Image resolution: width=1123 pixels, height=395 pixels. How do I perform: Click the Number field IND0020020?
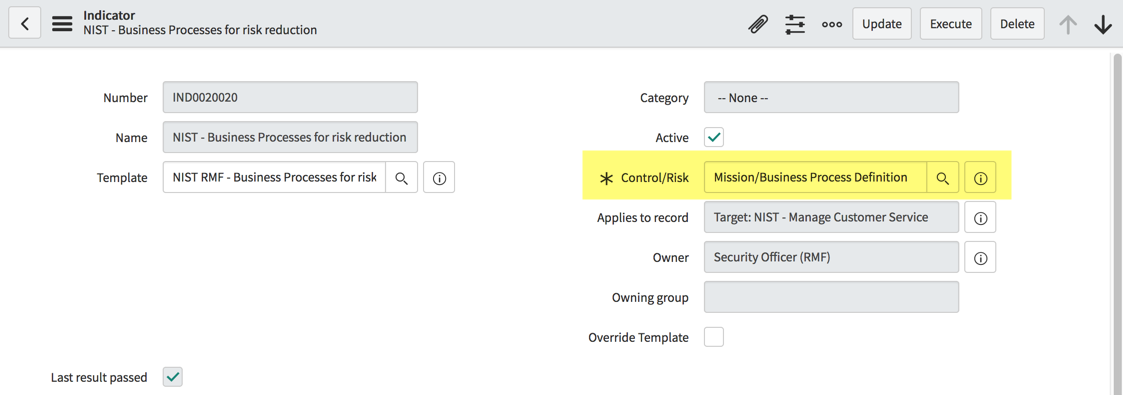coord(290,97)
